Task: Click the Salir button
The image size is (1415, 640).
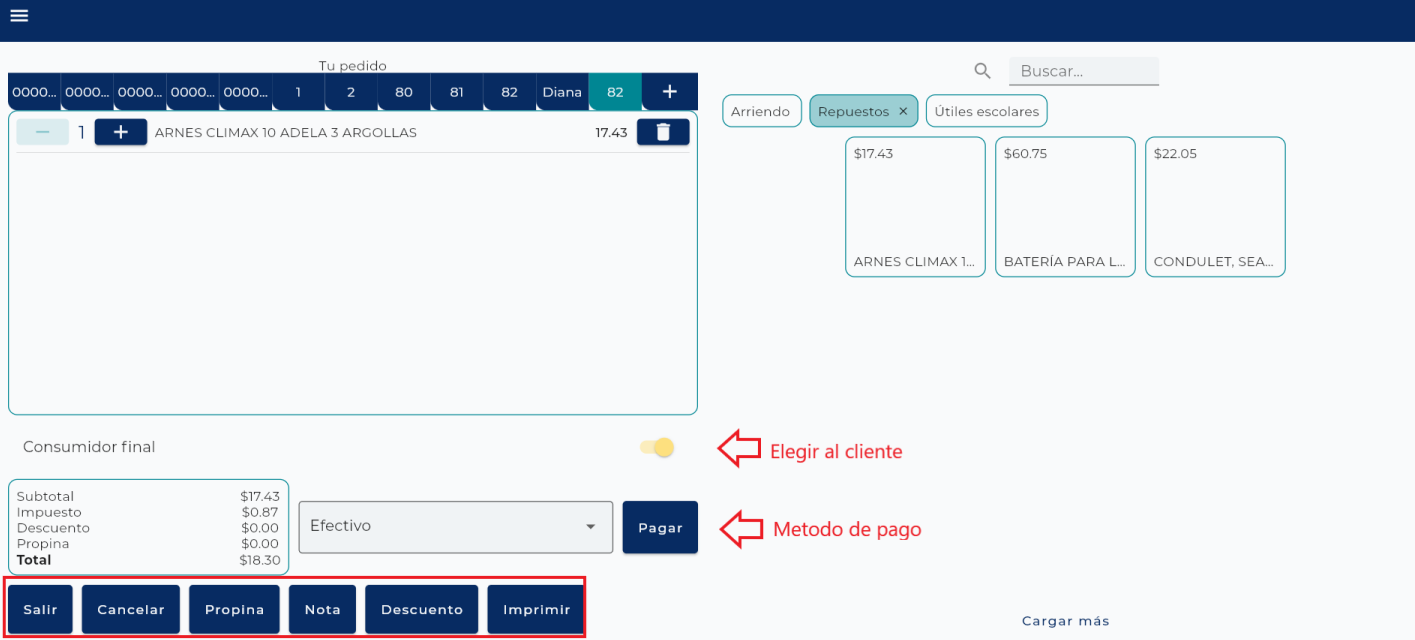Action: point(41,609)
